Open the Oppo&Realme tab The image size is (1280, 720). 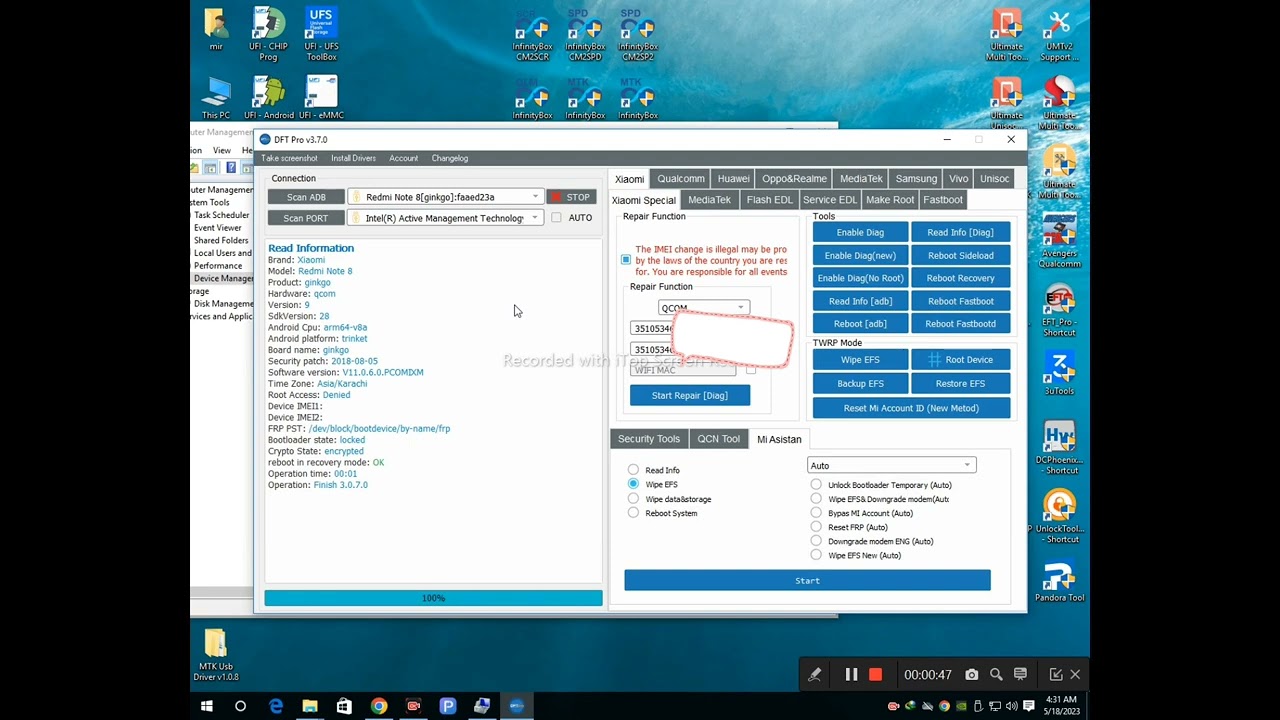tap(794, 179)
